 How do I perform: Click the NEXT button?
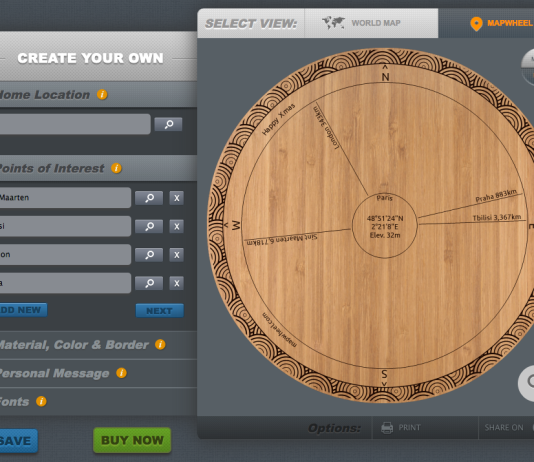159,311
